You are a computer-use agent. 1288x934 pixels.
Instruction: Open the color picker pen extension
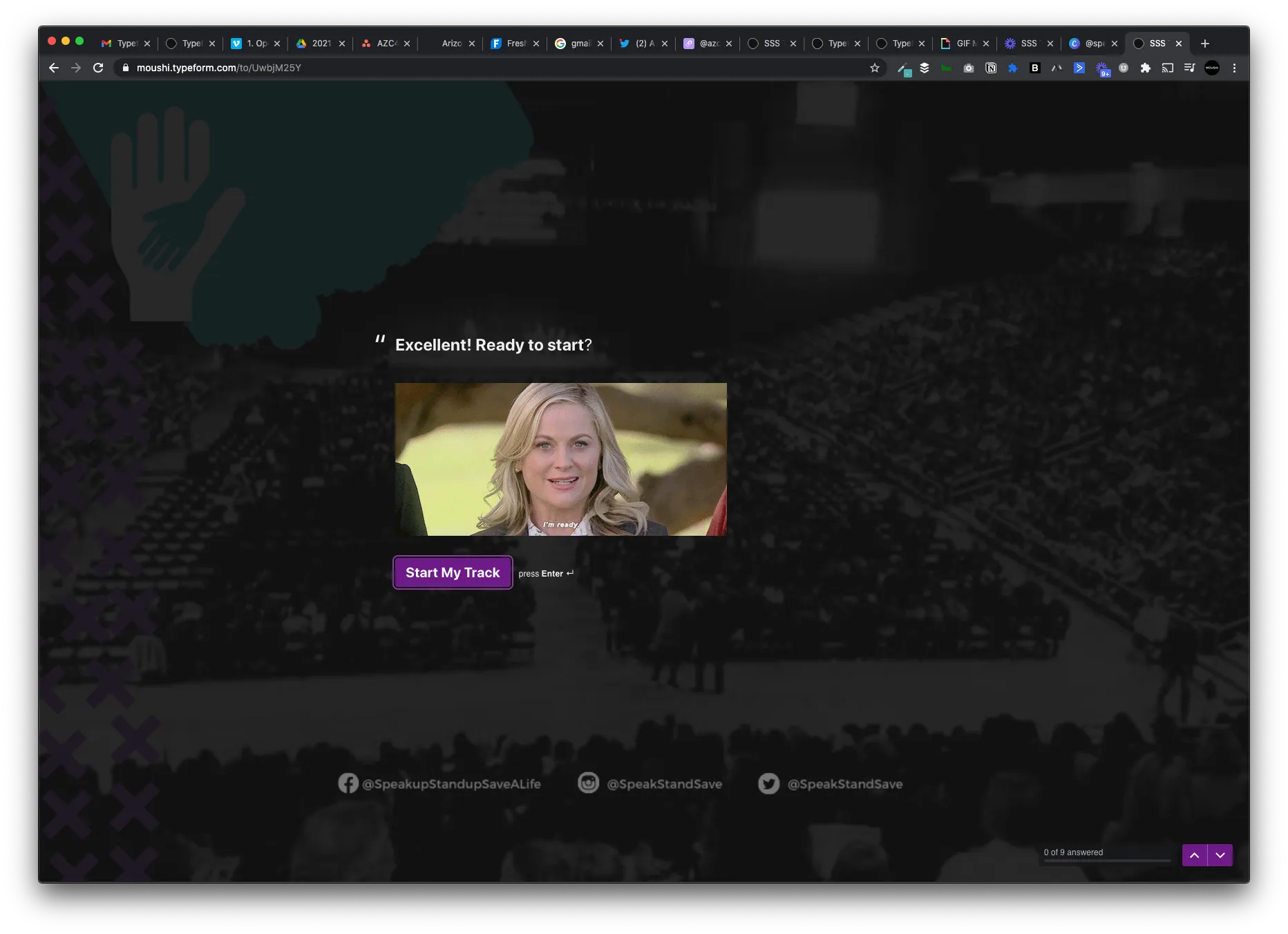click(903, 68)
